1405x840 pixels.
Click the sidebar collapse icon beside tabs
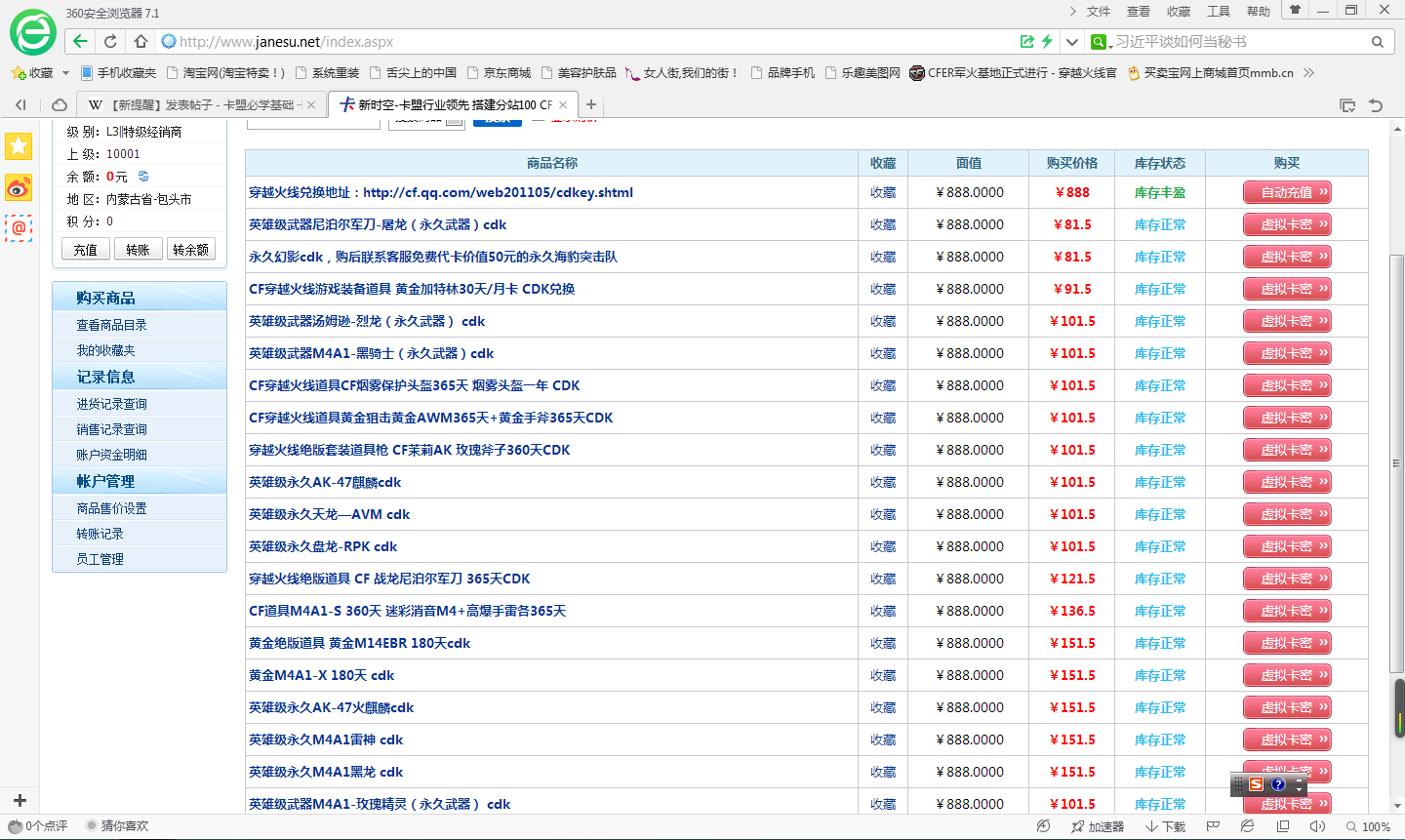click(20, 104)
